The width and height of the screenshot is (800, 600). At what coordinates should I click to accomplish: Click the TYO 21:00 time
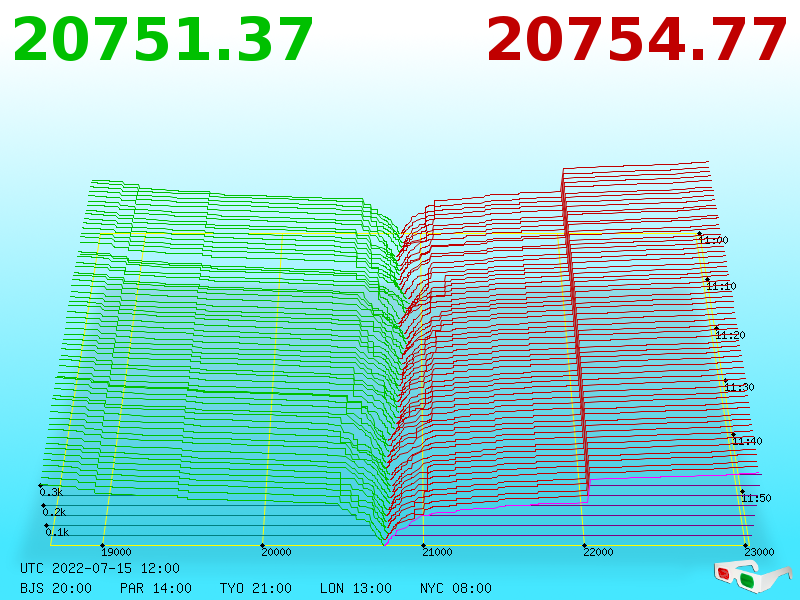click(x=256, y=588)
